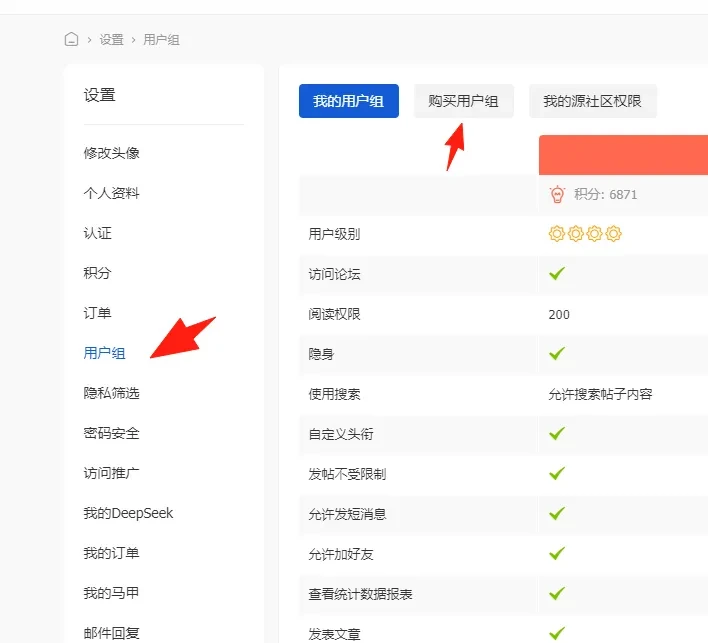Switch to the 购买用户组 tab
Image resolution: width=708 pixels, height=643 pixels.
(463, 101)
